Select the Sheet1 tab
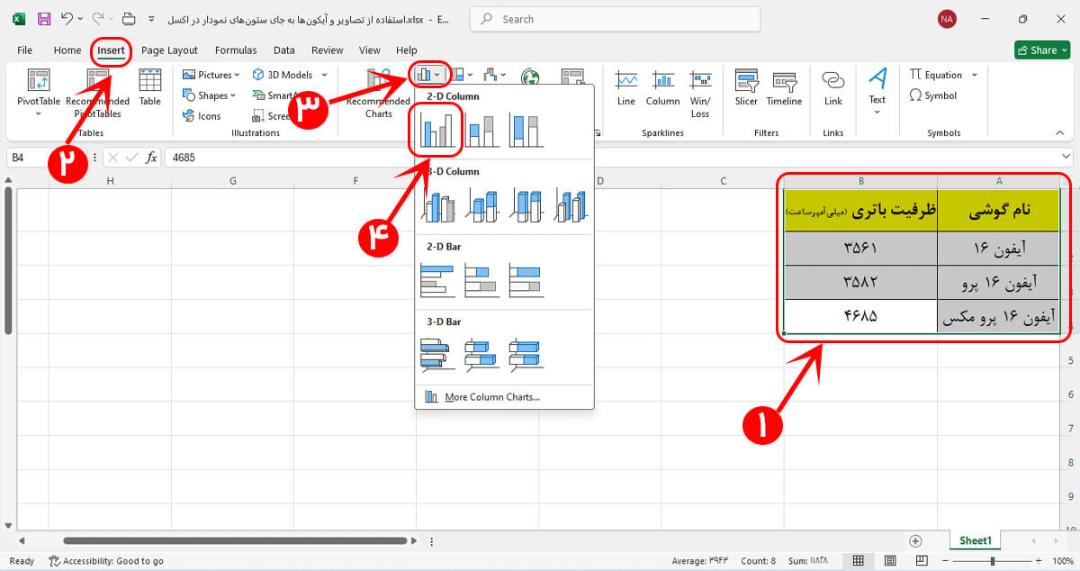This screenshot has width=1080, height=571. point(975,541)
